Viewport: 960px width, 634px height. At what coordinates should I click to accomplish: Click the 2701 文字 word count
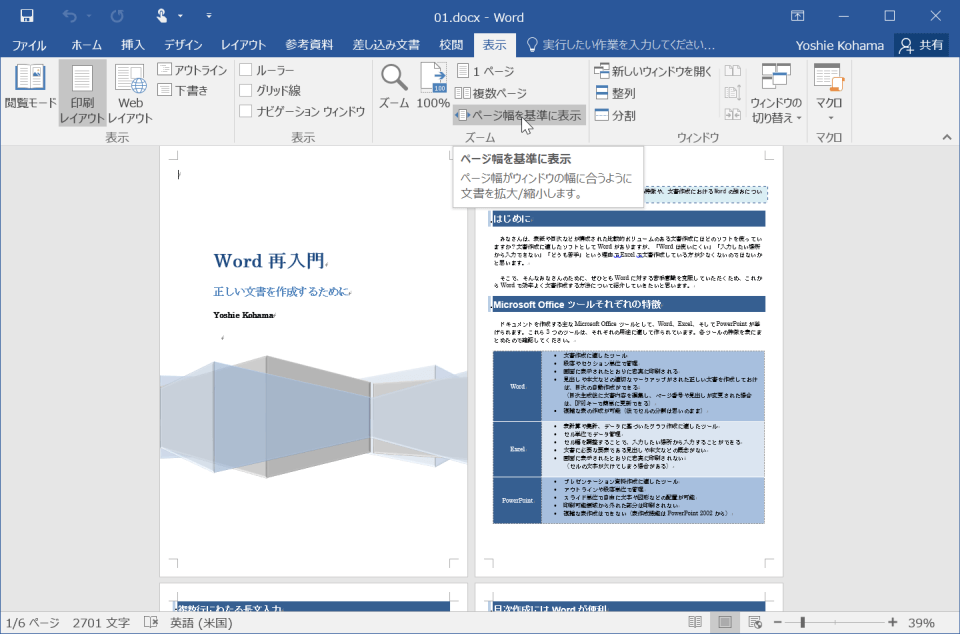101,623
